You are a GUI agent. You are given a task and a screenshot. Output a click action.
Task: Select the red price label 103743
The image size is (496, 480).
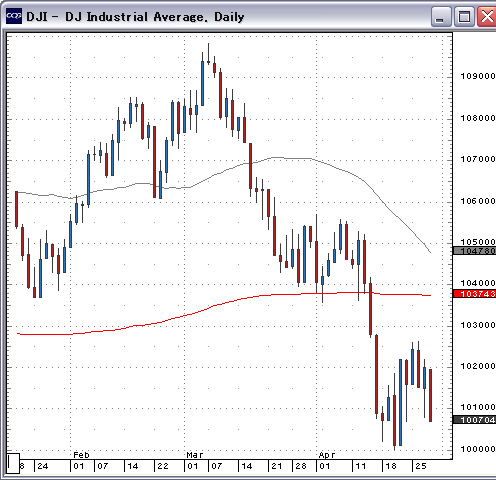tap(475, 294)
